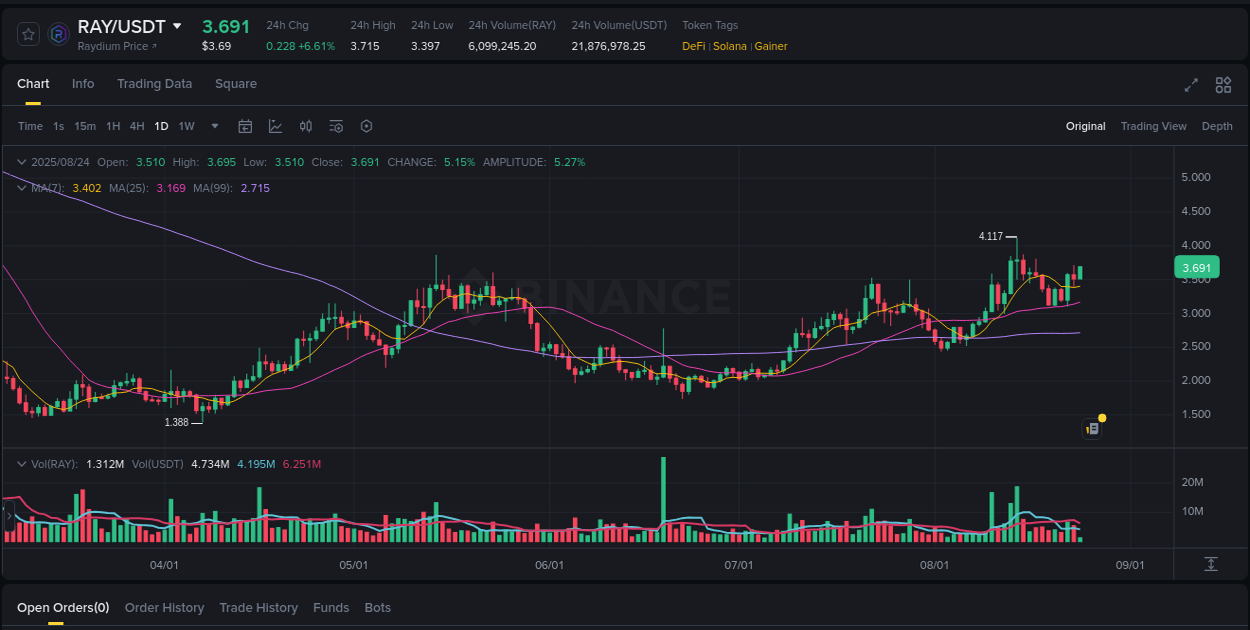Add RAY/USDT to favorites via star icon
This screenshot has width=1250, height=630.
[x=29, y=33]
